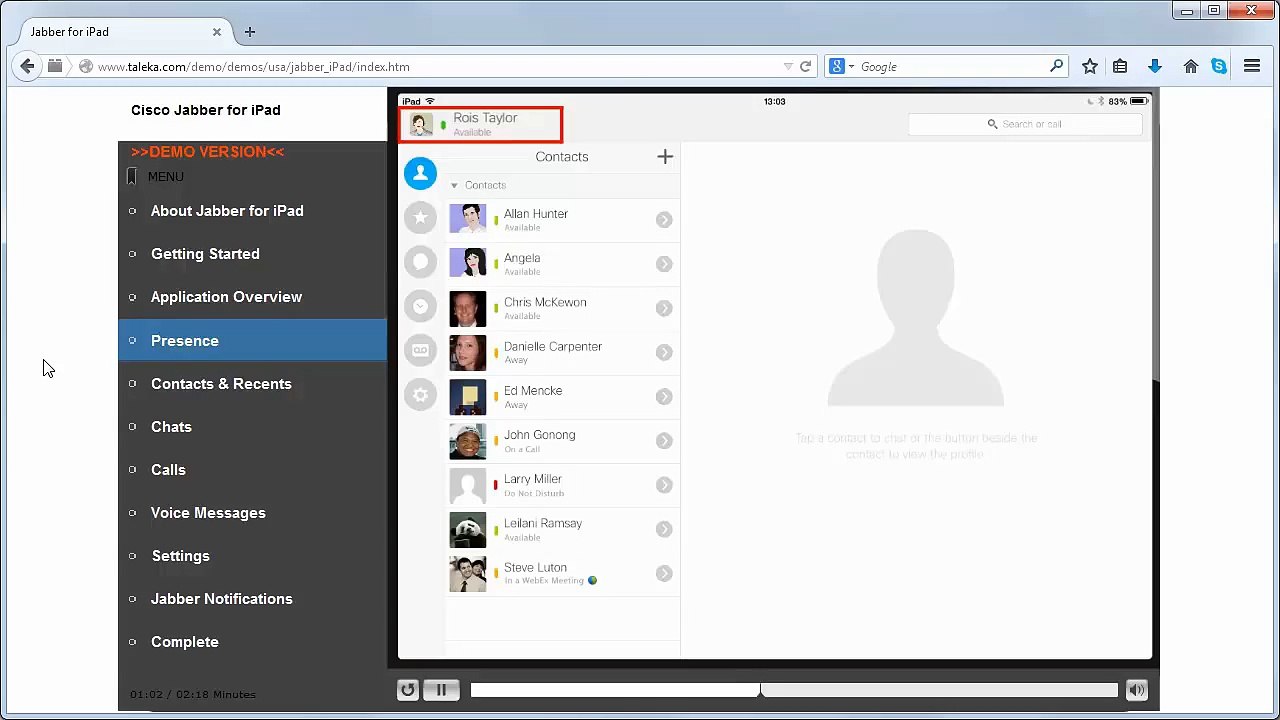
Task: Select contact Larry Miller
Action: click(562, 485)
